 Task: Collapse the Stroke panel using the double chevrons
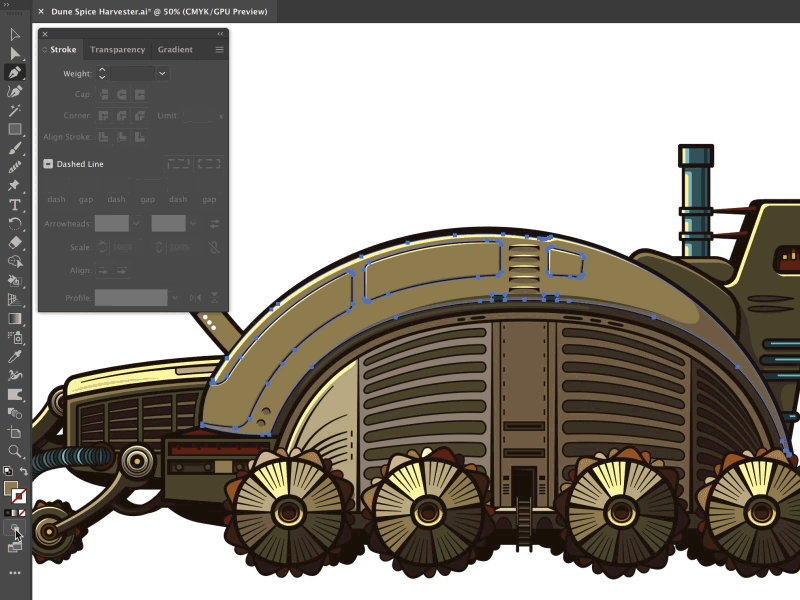[x=220, y=34]
